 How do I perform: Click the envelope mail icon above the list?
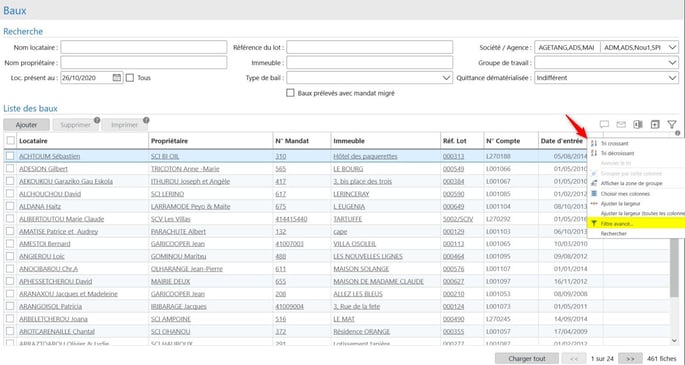tap(621, 125)
